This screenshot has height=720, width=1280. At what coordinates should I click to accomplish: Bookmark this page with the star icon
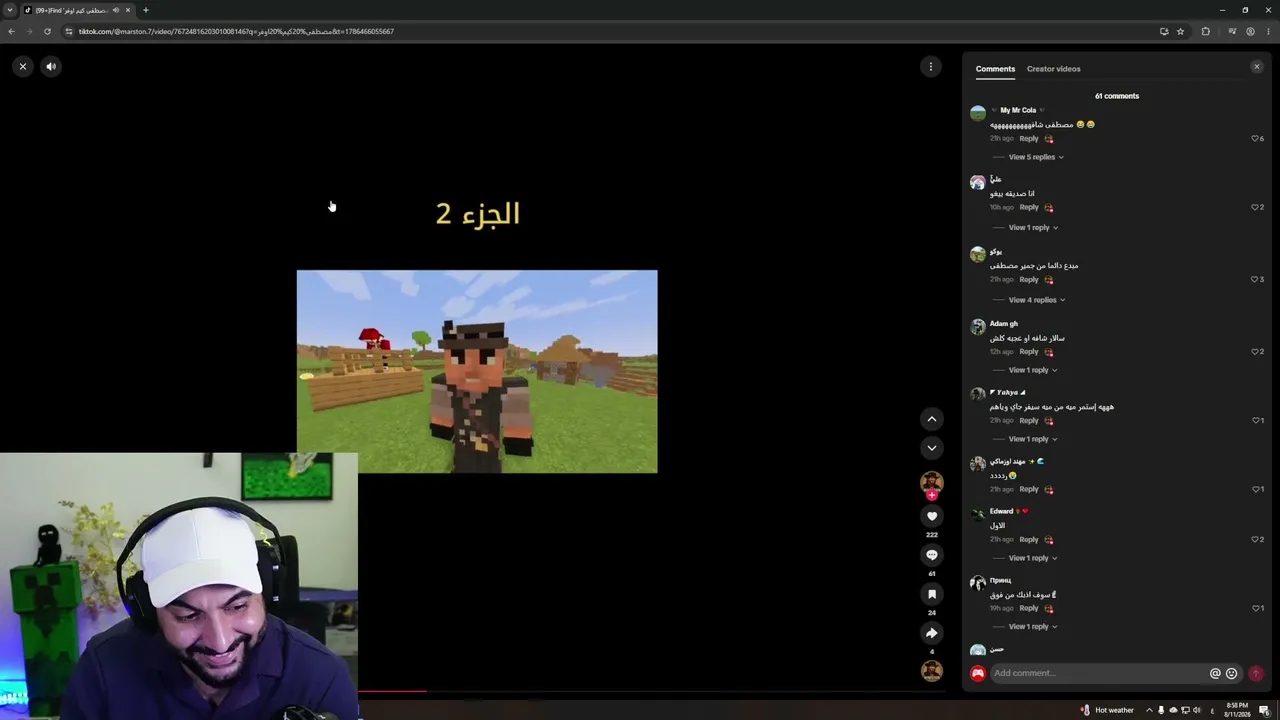(1180, 31)
